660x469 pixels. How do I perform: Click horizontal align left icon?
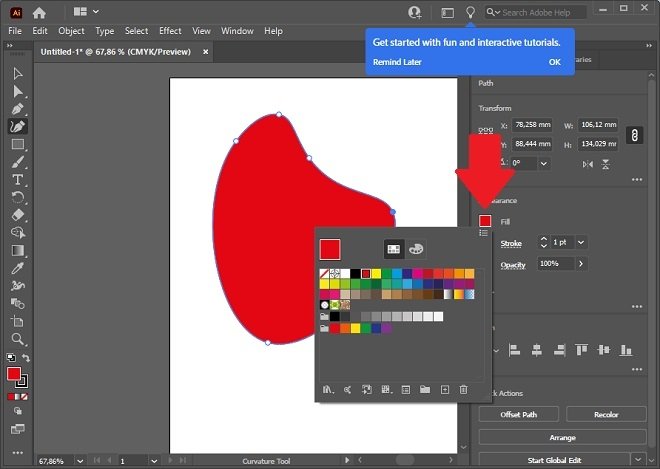[514, 350]
